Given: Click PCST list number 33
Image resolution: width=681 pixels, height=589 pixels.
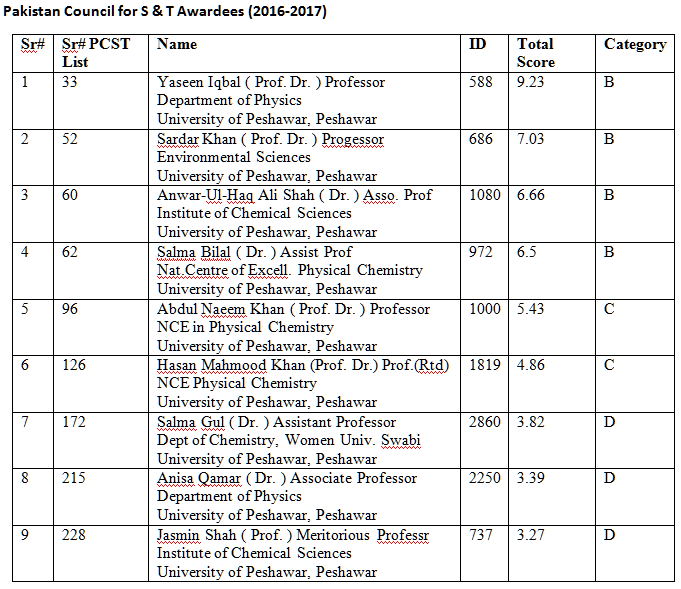Looking at the screenshot, I should click(x=69, y=82).
